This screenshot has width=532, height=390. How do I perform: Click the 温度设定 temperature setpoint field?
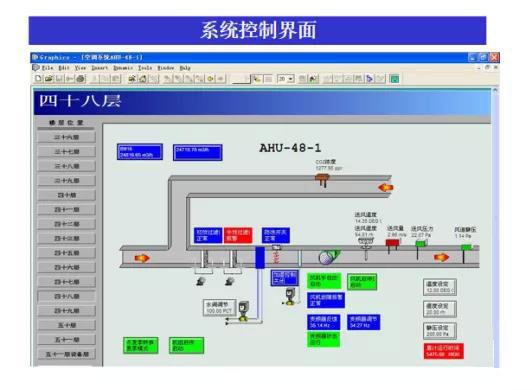click(439, 287)
